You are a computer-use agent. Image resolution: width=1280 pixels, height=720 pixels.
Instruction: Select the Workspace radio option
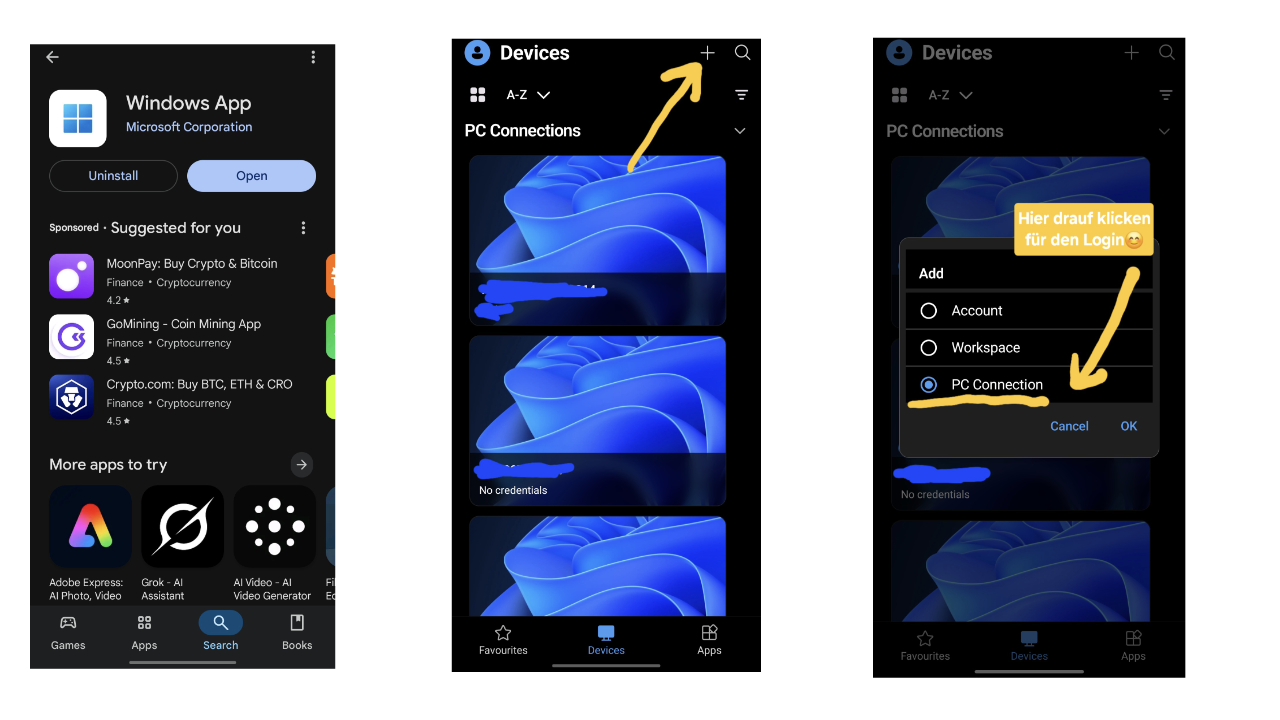929,348
